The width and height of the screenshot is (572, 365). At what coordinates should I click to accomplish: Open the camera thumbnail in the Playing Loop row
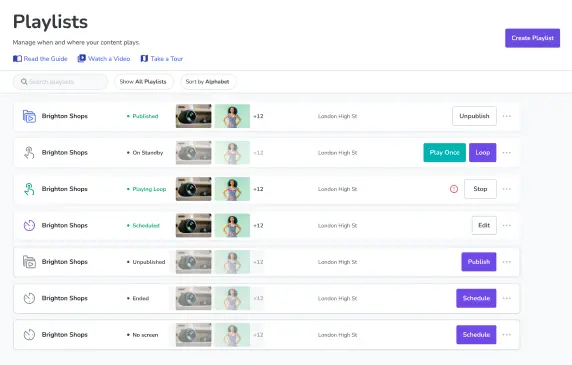tap(194, 189)
